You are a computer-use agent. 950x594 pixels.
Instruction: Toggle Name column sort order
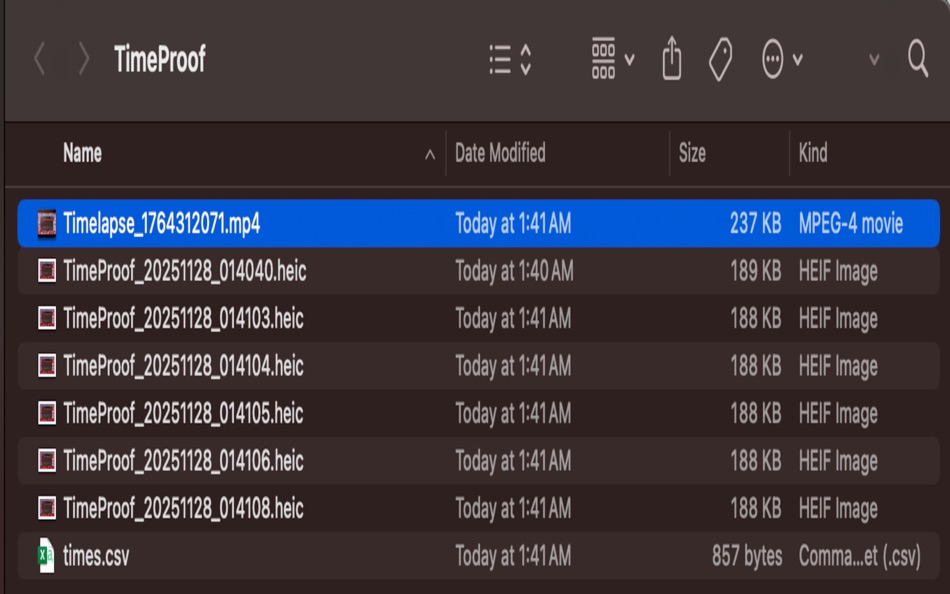click(x=80, y=154)
